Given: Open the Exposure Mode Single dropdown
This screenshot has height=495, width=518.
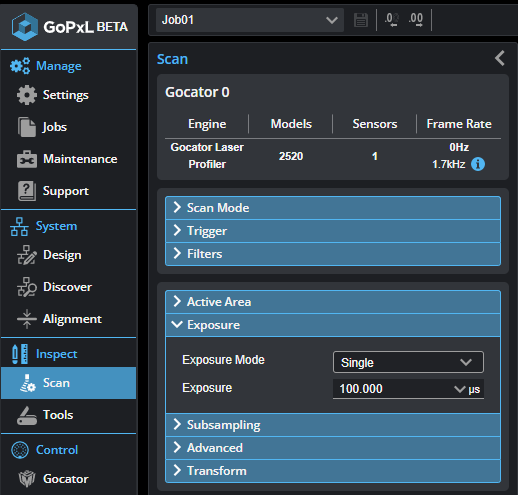Looking at the screenshot, I should pyautogui.click(x=408, y=362).
